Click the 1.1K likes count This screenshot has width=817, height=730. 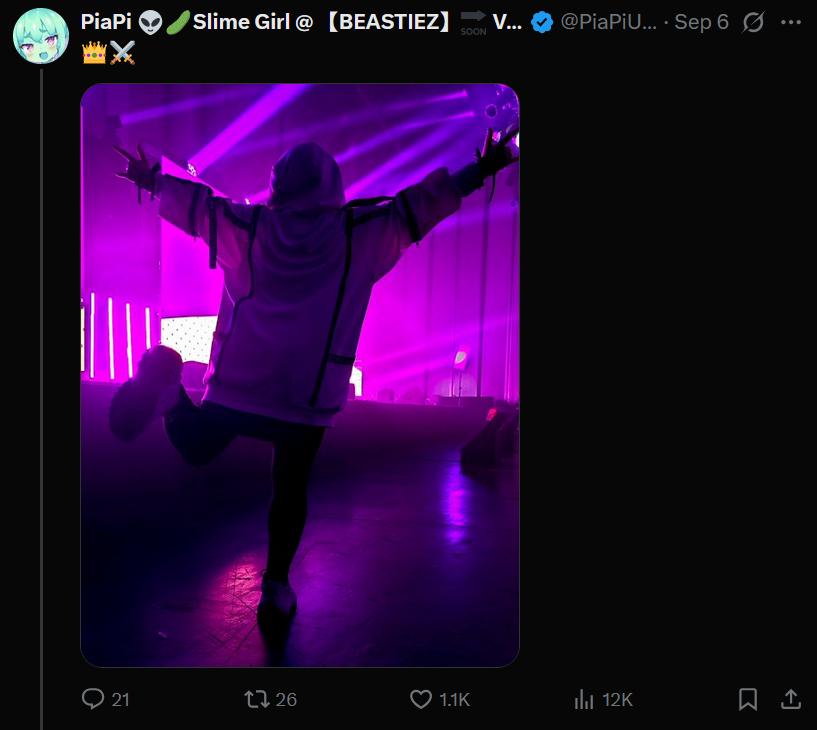point(454,699)
